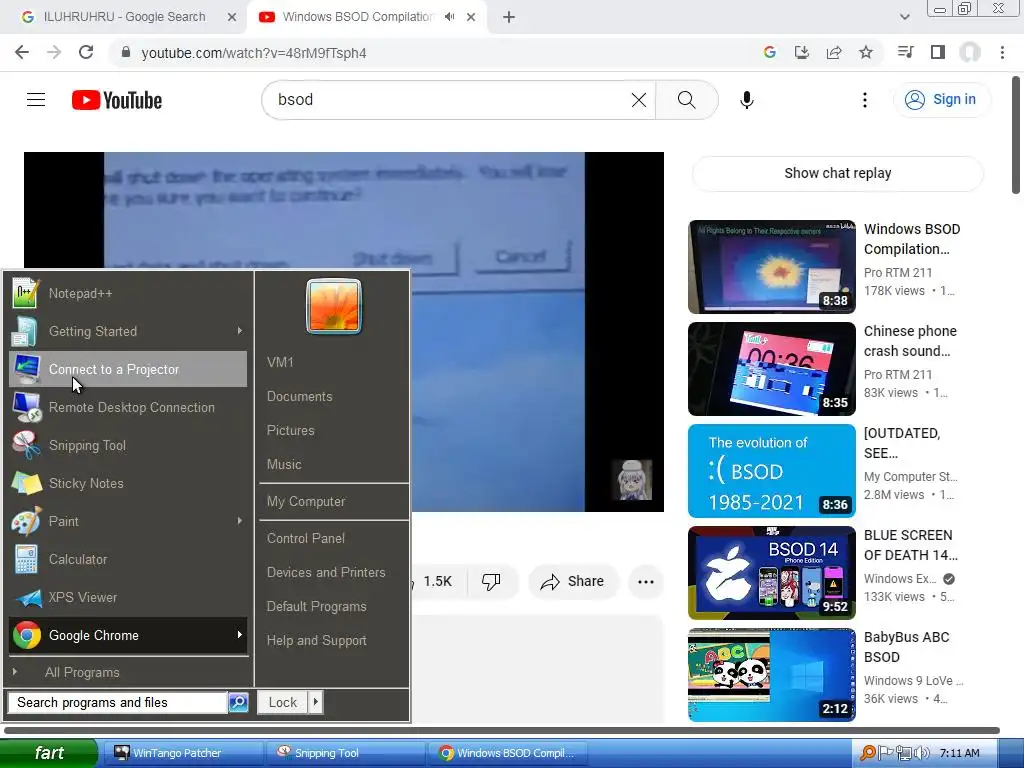The width and height of the screenshot is (1024, 768).
Task: Close the ILUHRUHRU Google Search tab
Action: click(x=232, y=17)
